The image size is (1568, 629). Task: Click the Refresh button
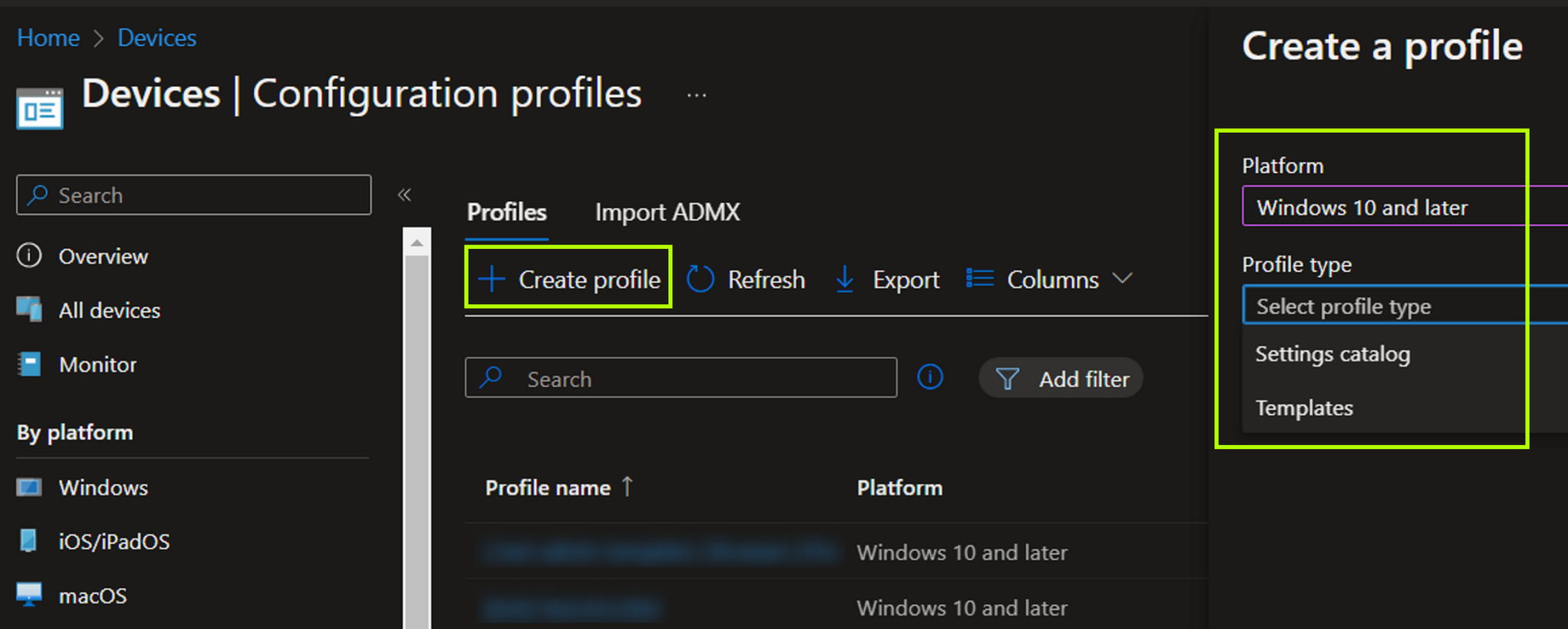point(746,280)
